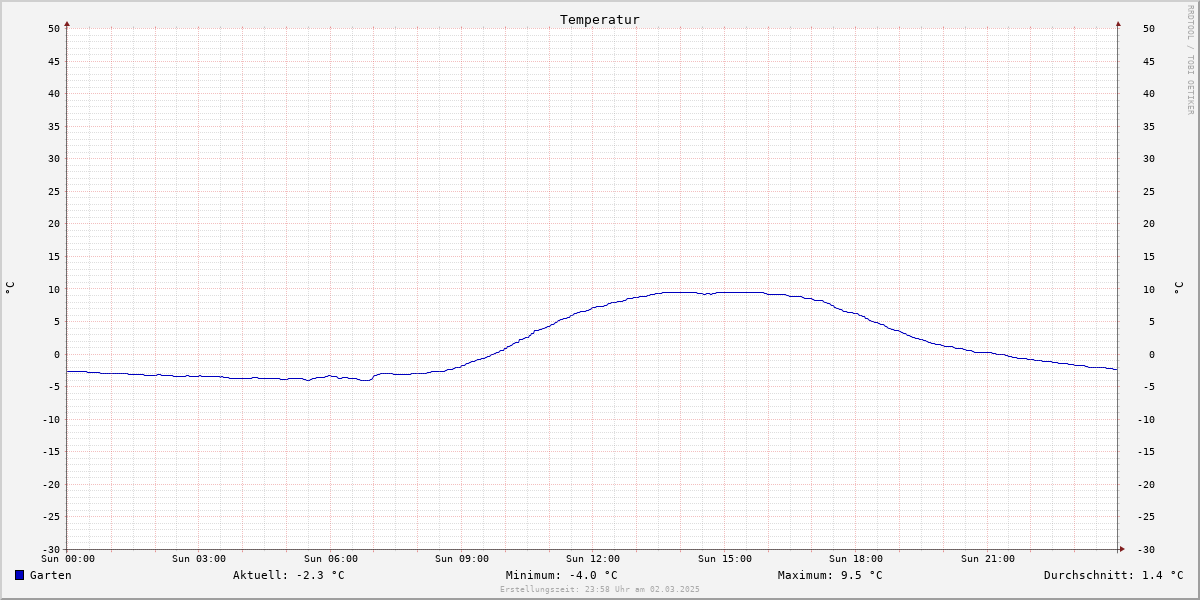Click the right y-axis '40' label
This screenshot has height=600, width=1200.
click(x=1149, y=94)
